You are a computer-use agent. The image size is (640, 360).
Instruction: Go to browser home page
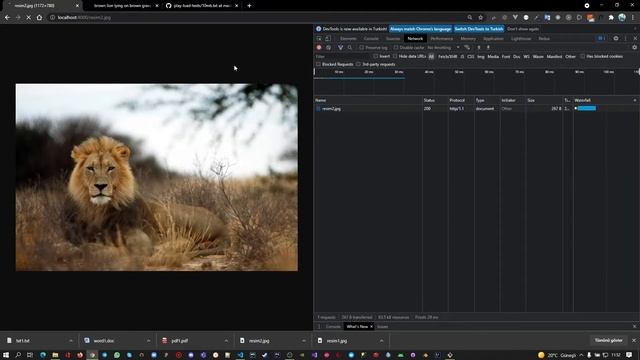(x=39, y=18)
